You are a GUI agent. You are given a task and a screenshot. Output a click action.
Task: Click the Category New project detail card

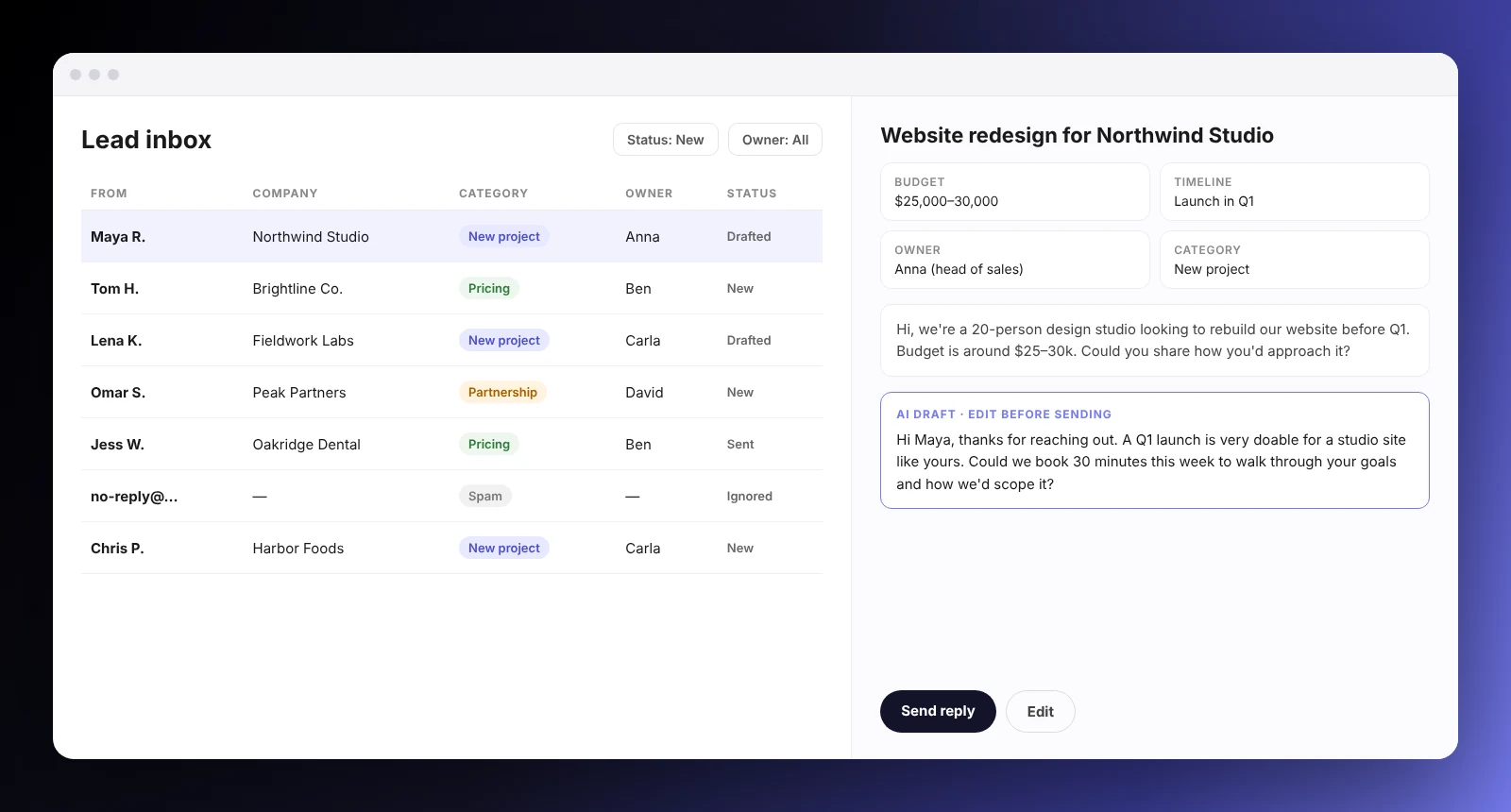pos(1295,260)
